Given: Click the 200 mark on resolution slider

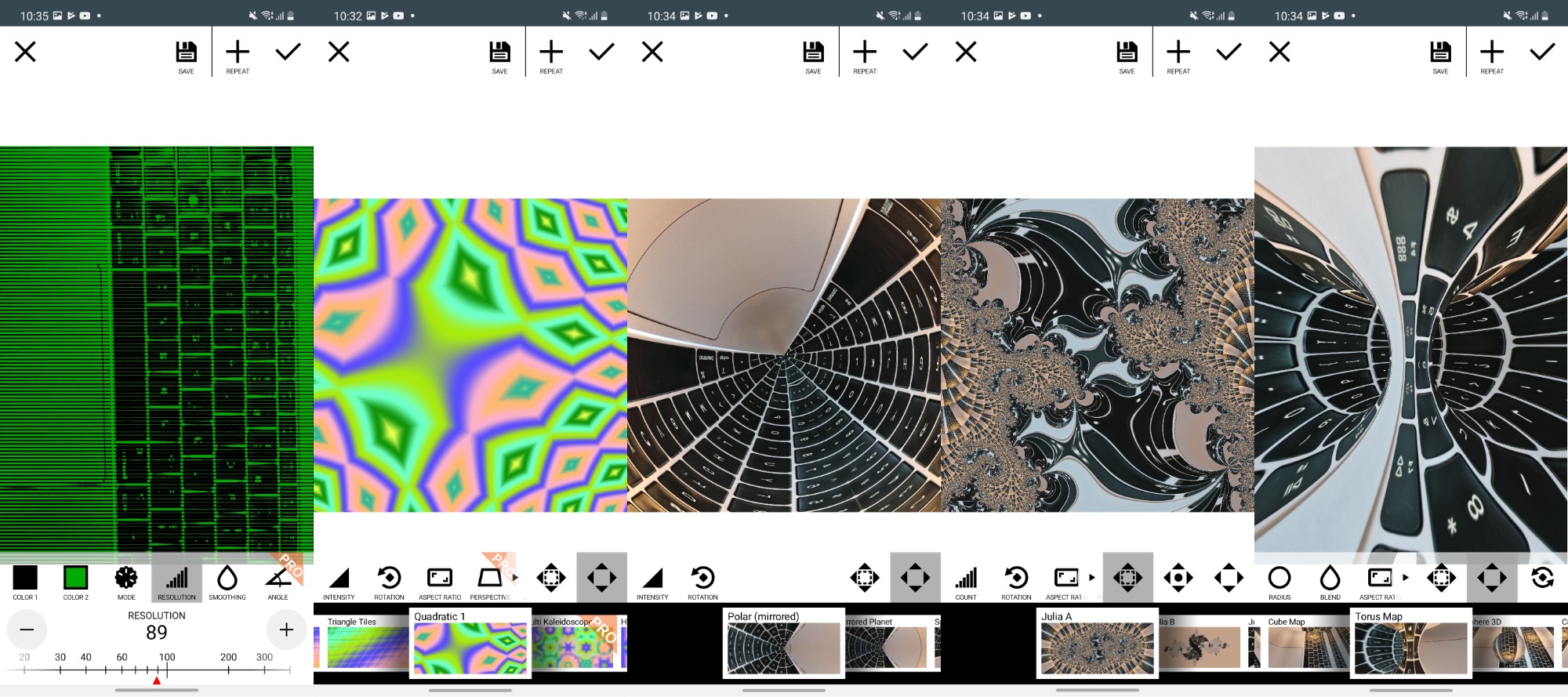Looking at the screenshot, I should click(228, 668).
